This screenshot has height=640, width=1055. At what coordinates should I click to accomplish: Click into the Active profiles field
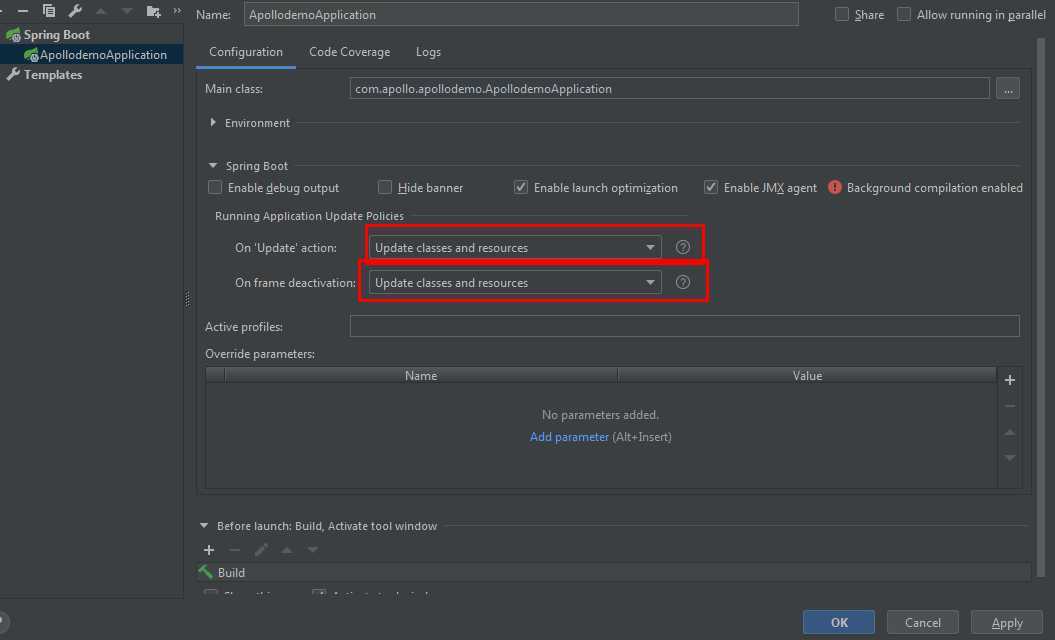coord(684,326)
